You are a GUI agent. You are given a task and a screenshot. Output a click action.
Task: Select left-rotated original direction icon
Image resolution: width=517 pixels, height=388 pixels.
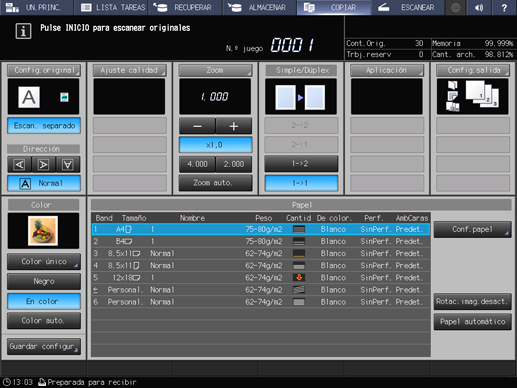[20, 164]
